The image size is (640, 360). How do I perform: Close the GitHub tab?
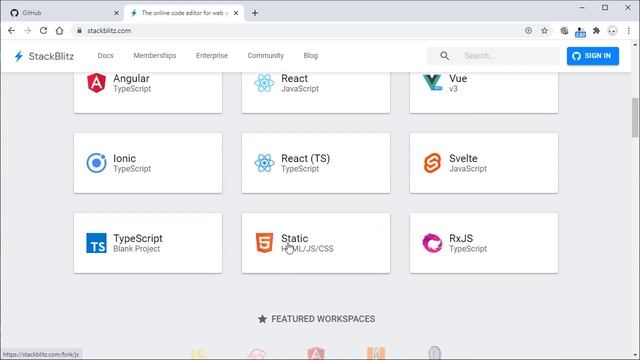point(116,13)
